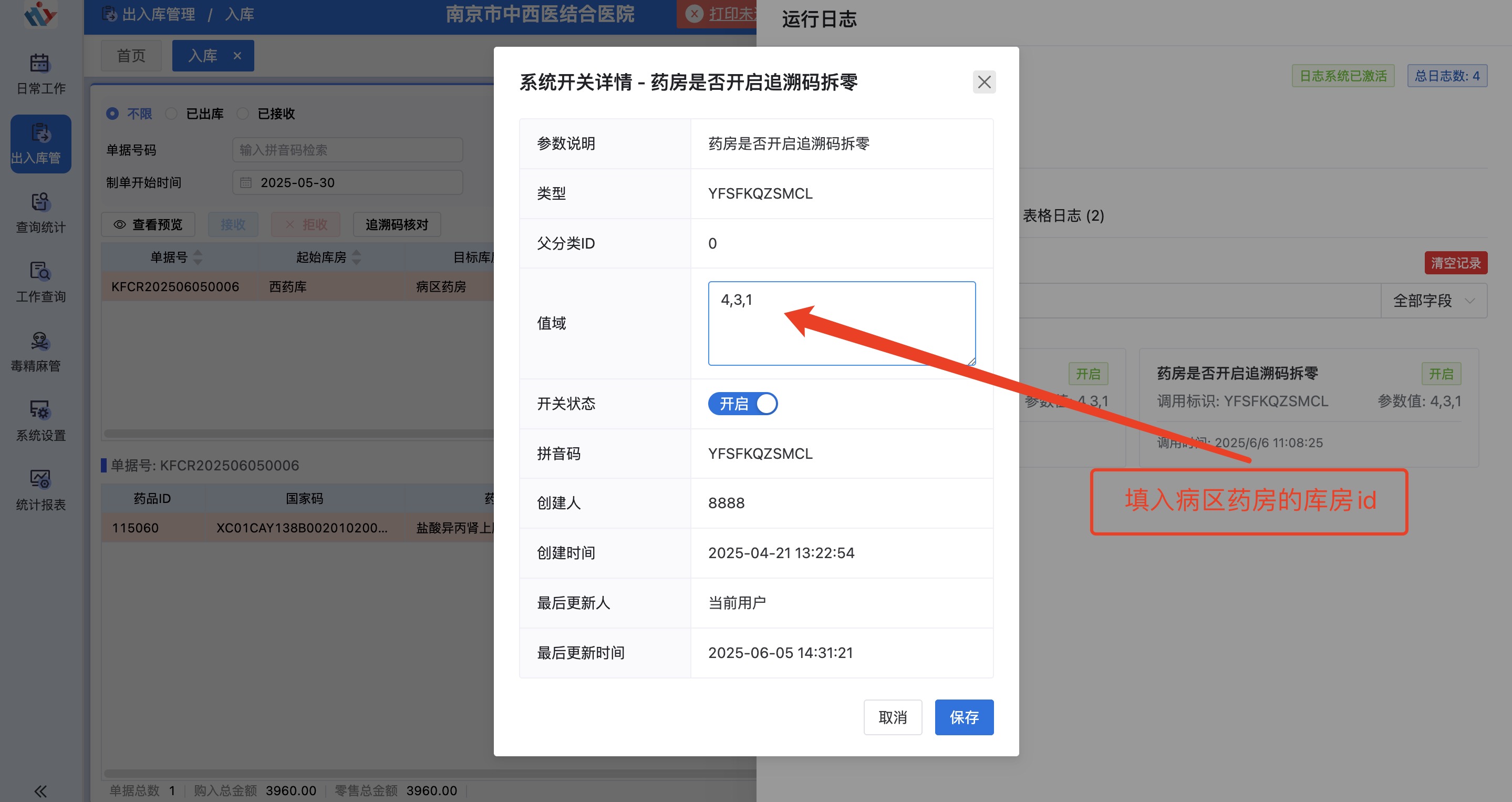Click the 保存 button in dialog
Viewport: 1512px width, 802px height.
coord(964,717)
